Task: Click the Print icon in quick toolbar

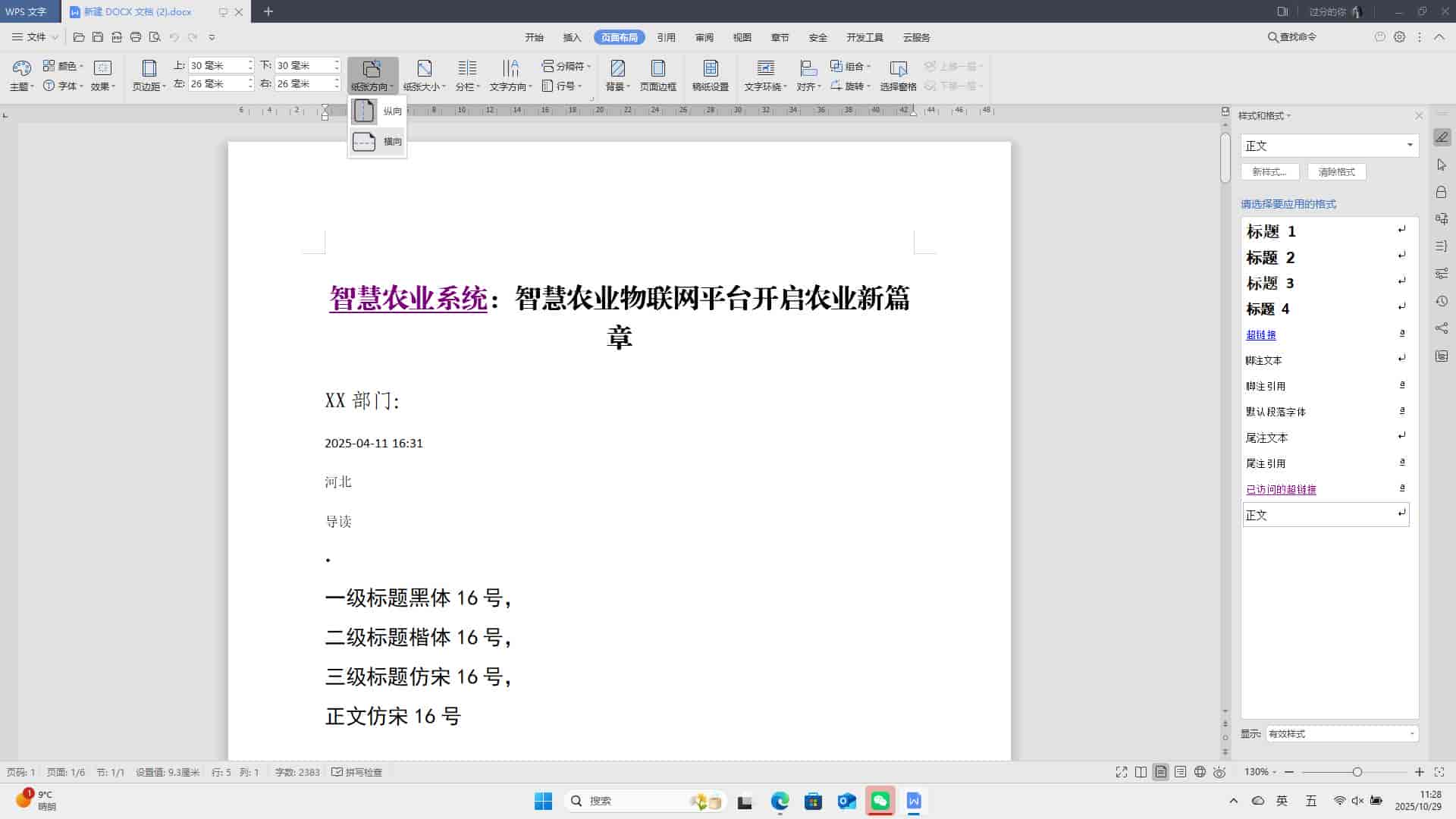Action: point(136,36)
